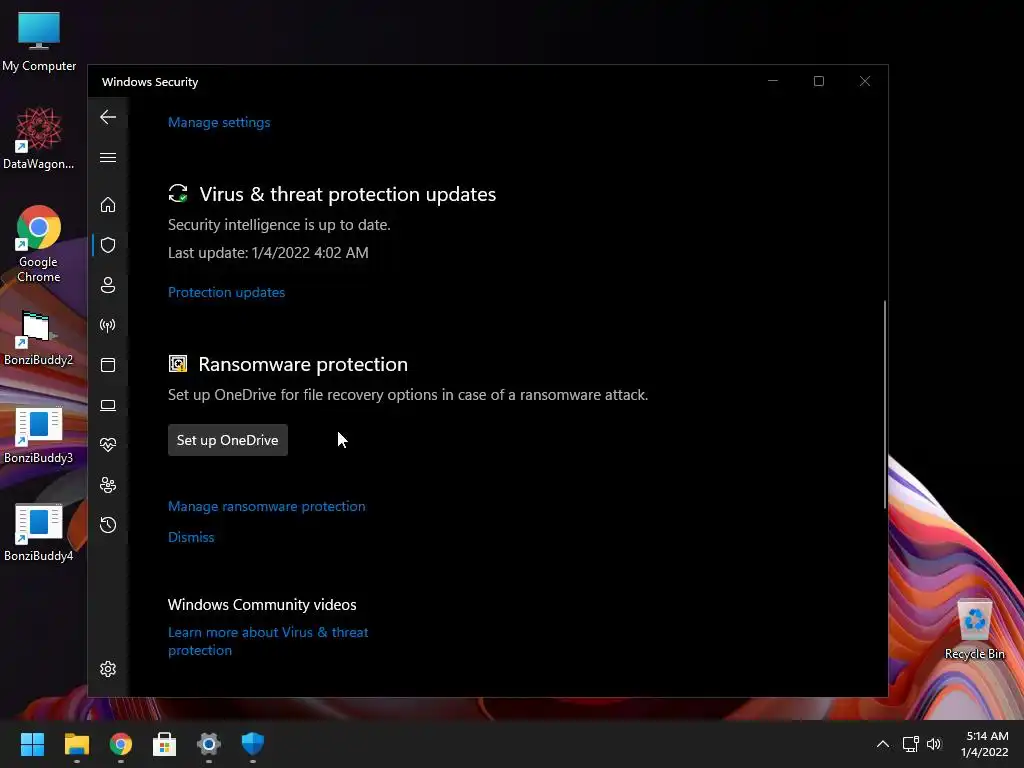
Task: Open Manage ransomware protection link
Action: [266, 506]
